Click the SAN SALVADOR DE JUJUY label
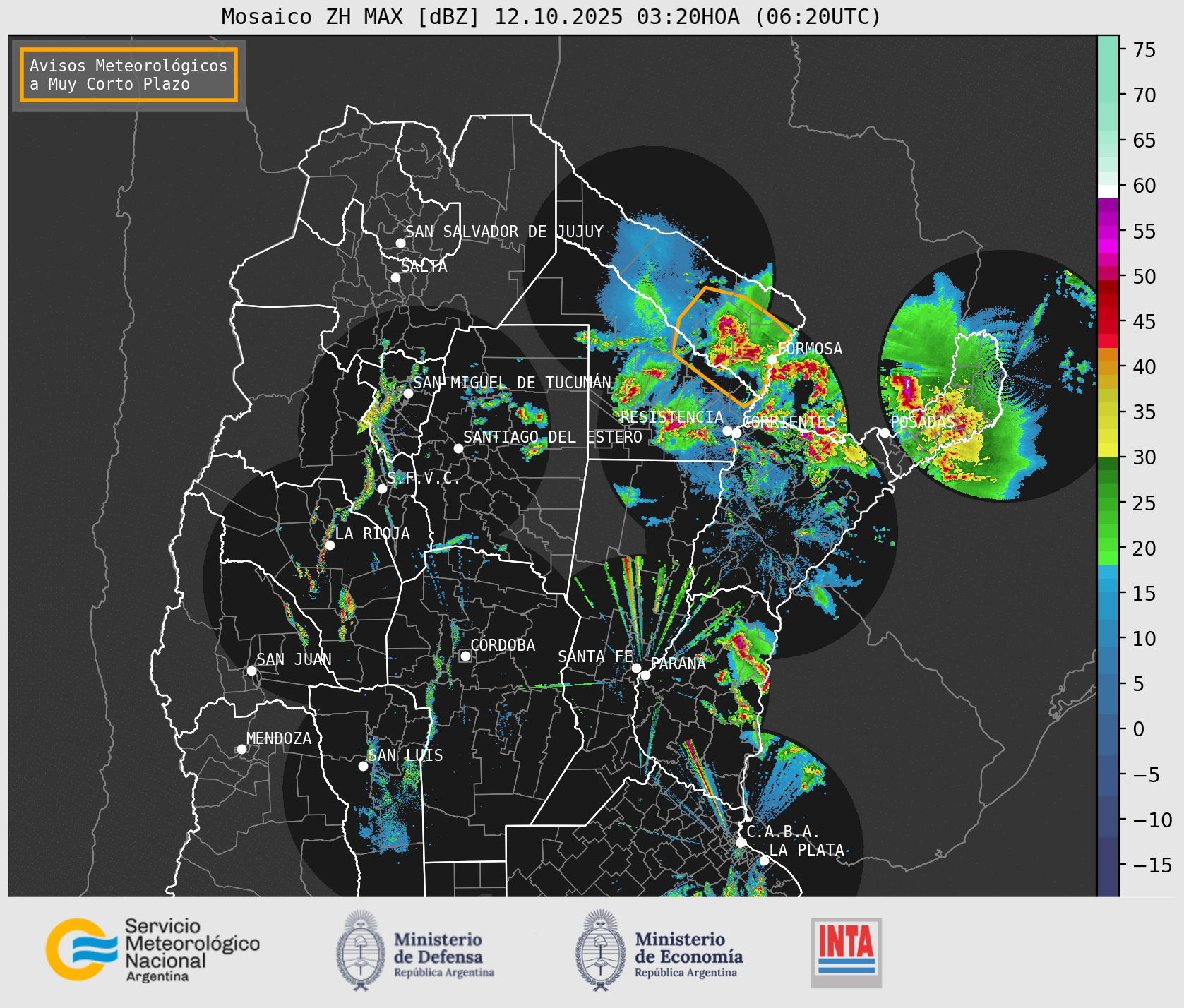 point(504,232)
